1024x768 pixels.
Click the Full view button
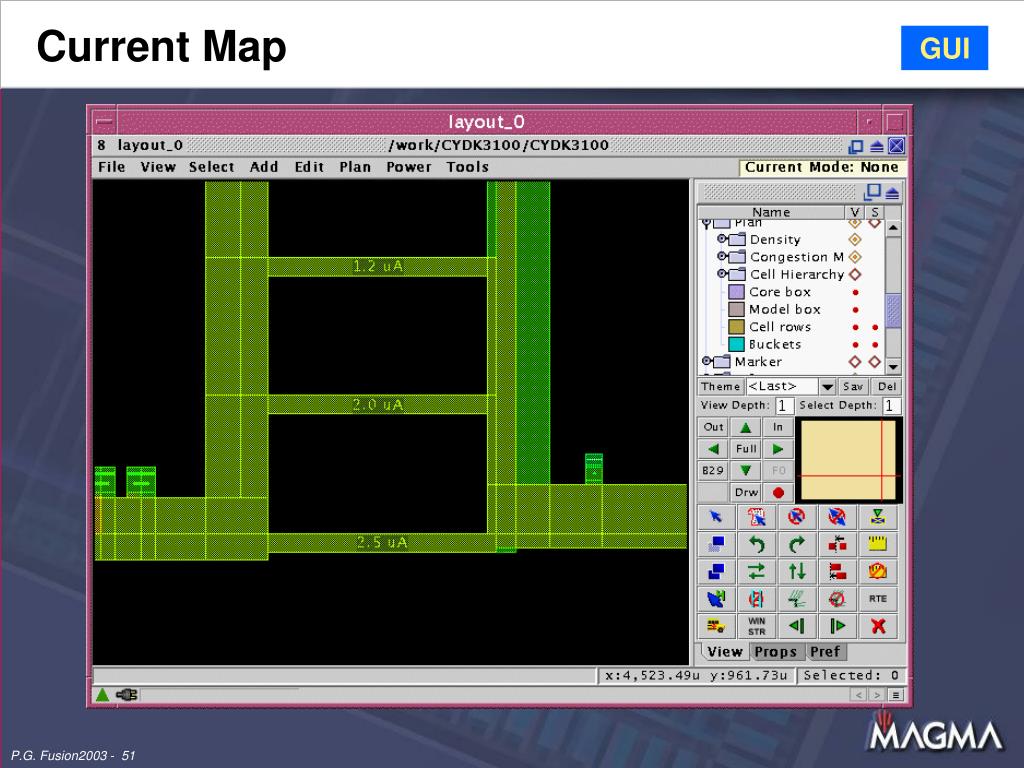pos(745,449)
